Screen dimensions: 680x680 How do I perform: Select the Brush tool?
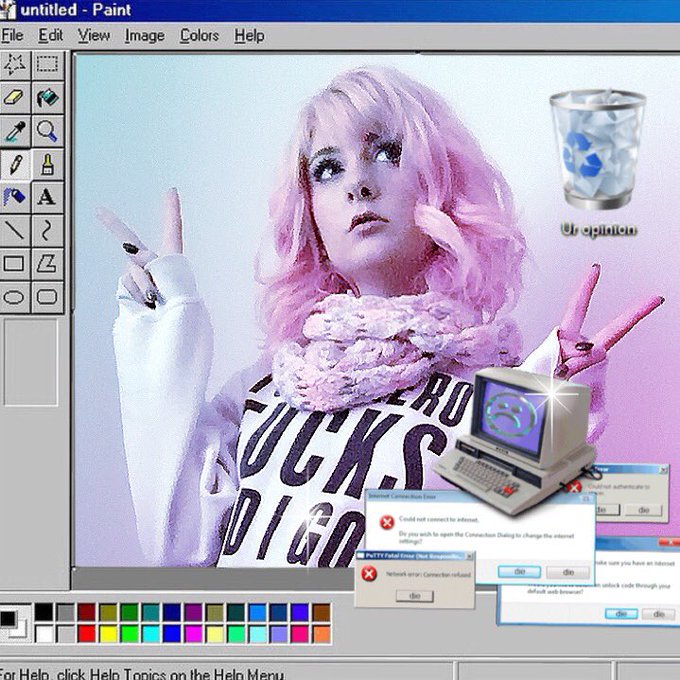(47, 164)
